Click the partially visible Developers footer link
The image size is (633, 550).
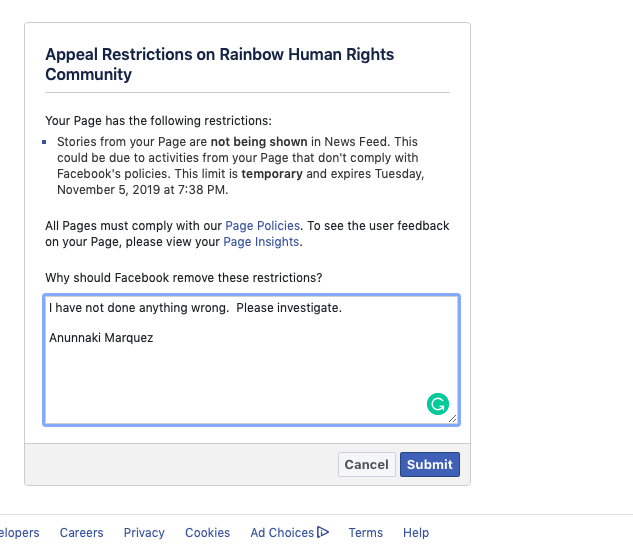(18, 533)
